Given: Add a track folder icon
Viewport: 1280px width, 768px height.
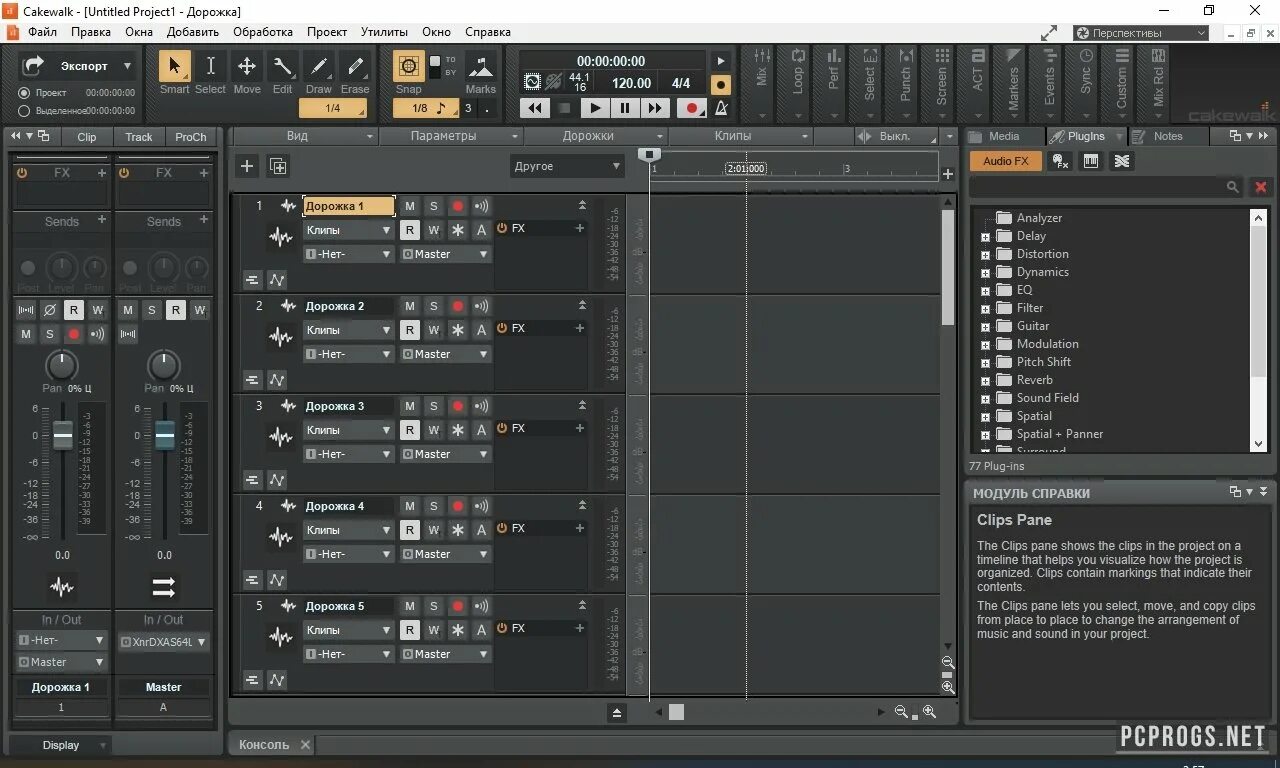Looking at the screenshot, I should point(278,166).
